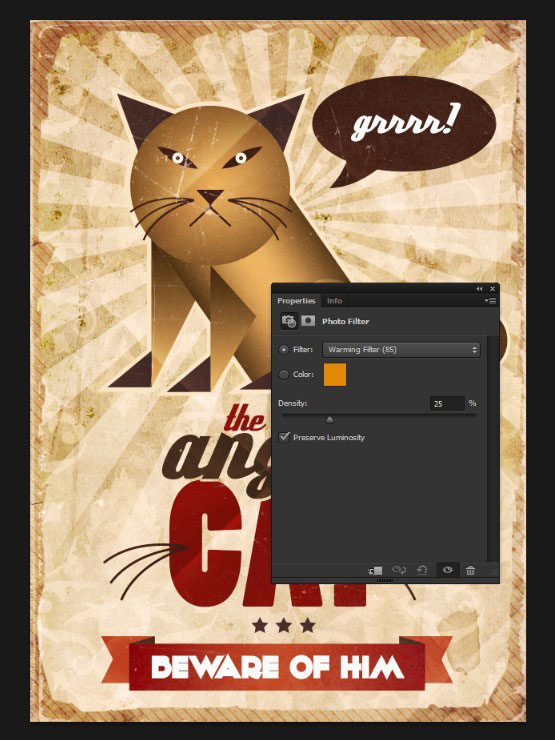The image size is (555, 740).
Task: Open the Warming Filter (85) dropdown
Action: (401, 350)
